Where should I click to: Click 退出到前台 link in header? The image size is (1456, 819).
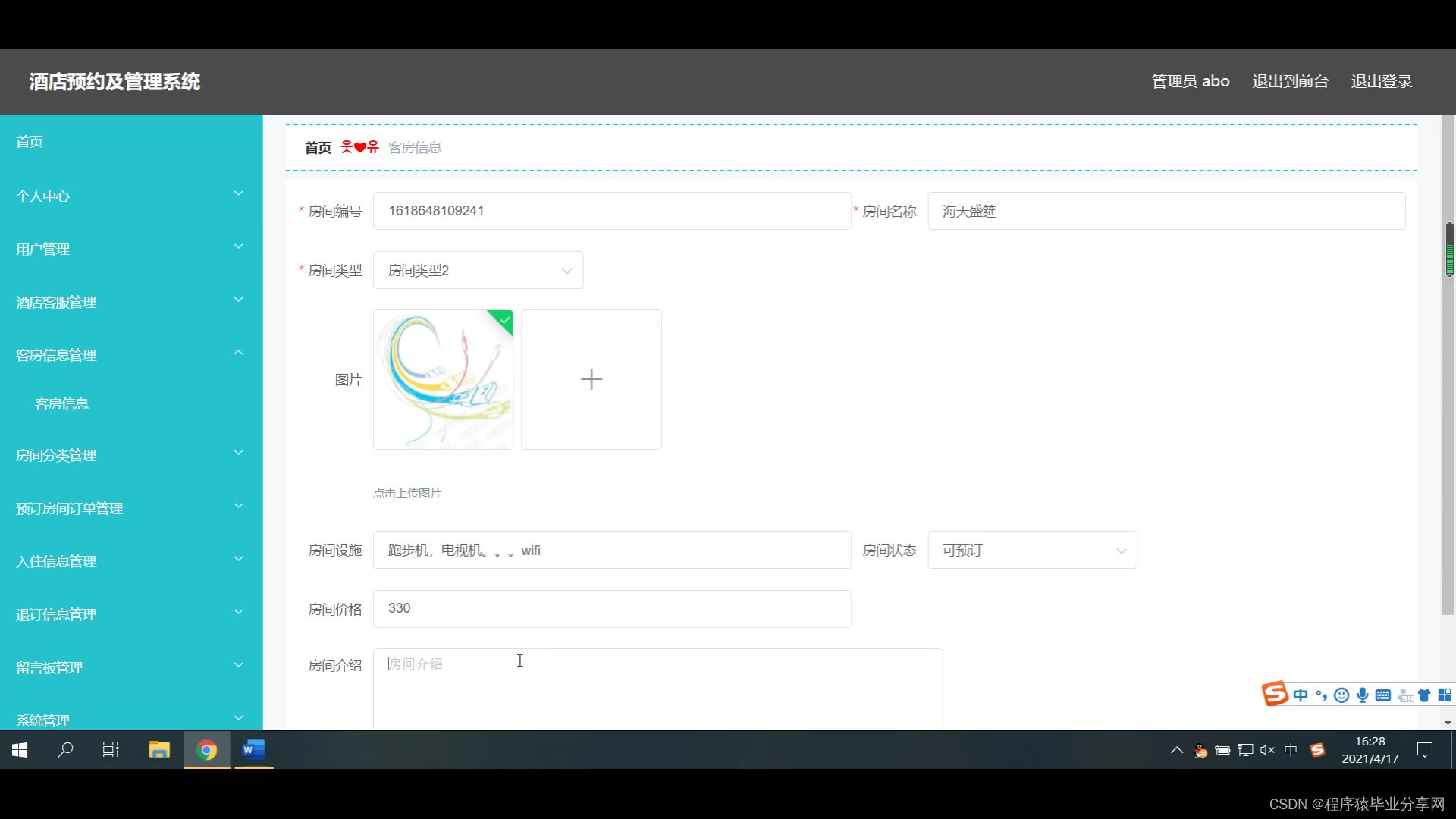[1290, 81]
